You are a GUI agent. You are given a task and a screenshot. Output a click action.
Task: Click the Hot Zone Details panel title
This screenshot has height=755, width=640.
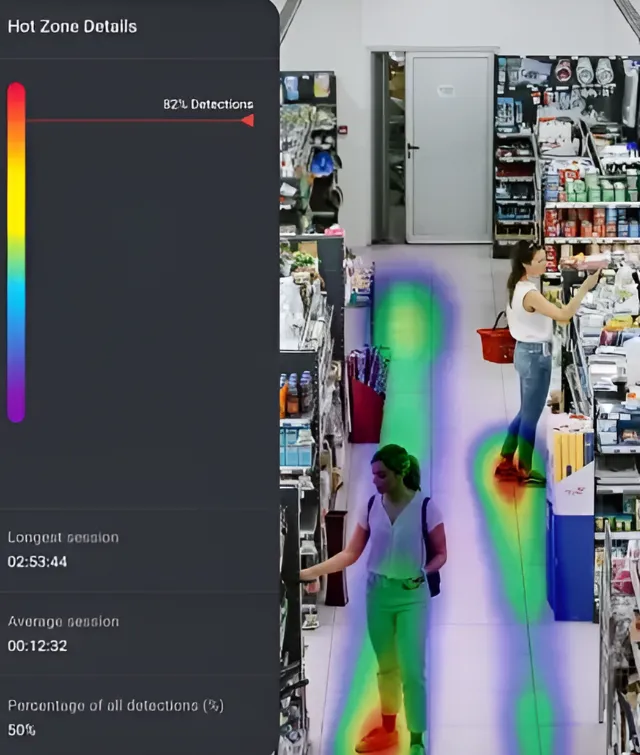72,26
